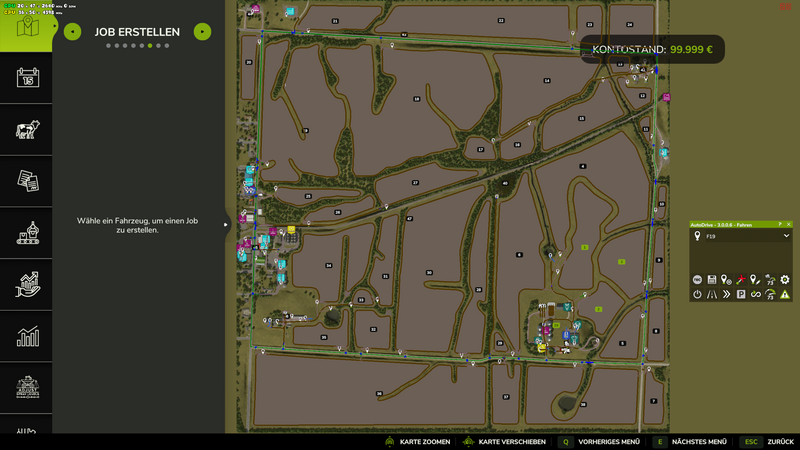Click Karte Verschieben control hint
The height and width of the screenshot is (450, 800).
[504, 442]
